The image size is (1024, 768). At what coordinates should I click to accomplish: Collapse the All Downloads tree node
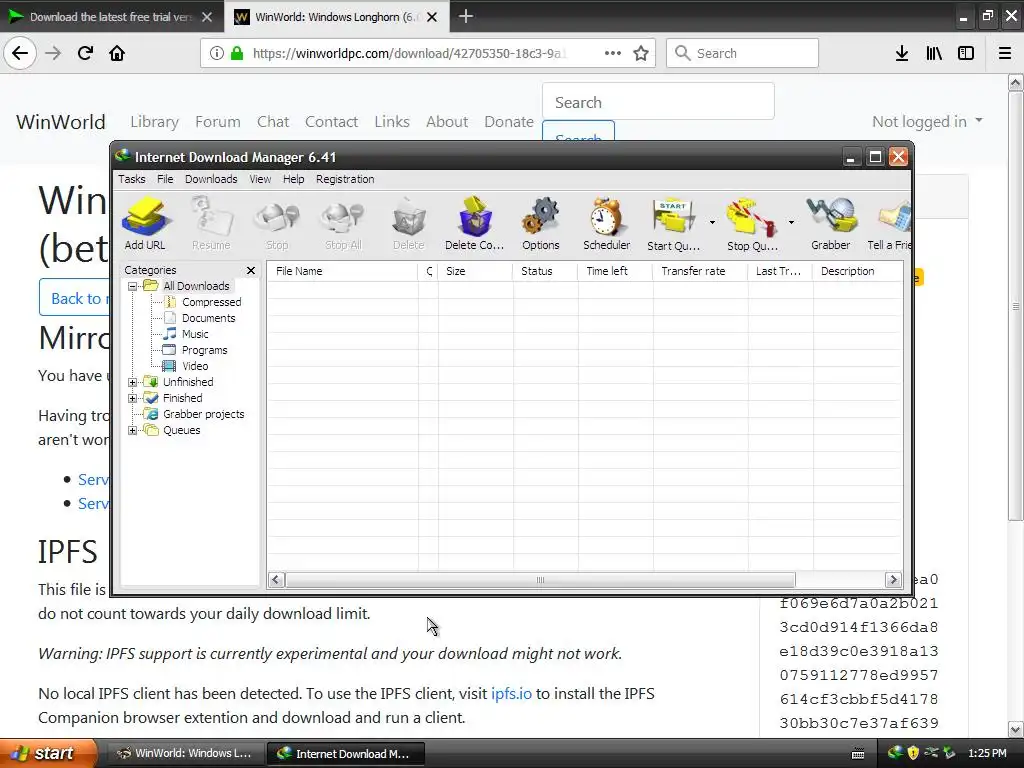coord(133,286)
